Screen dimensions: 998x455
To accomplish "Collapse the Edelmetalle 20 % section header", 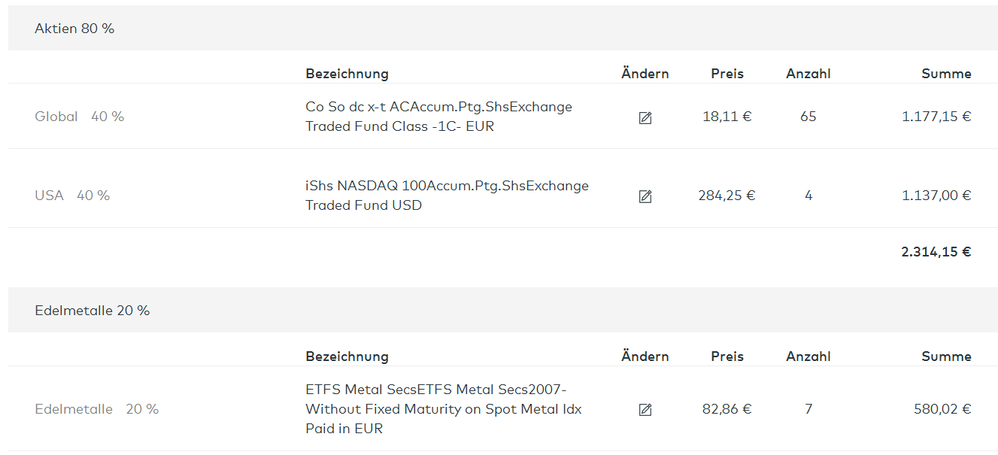I will [92, 310].
